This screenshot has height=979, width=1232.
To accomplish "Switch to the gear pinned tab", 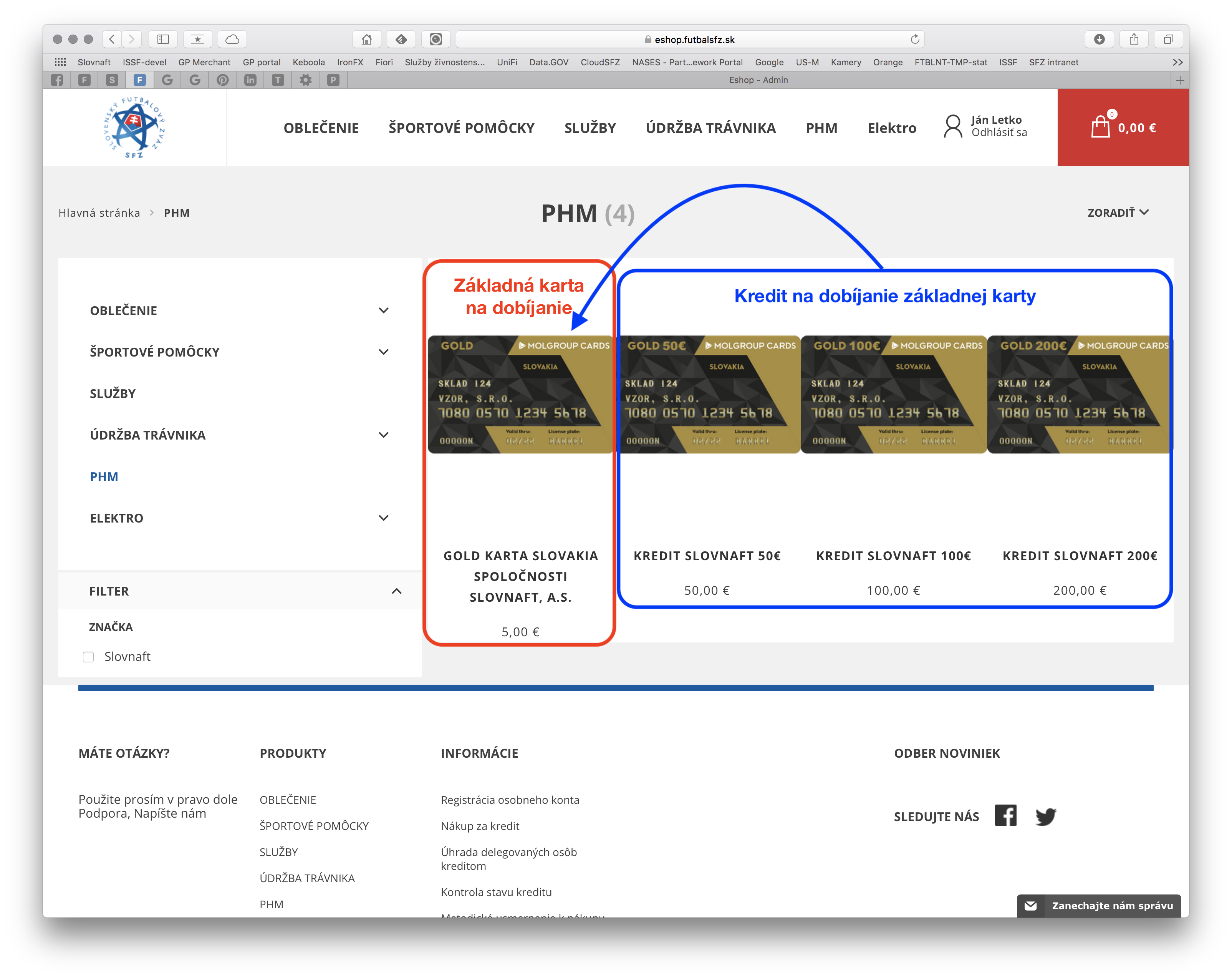I will tap(306, 80).
